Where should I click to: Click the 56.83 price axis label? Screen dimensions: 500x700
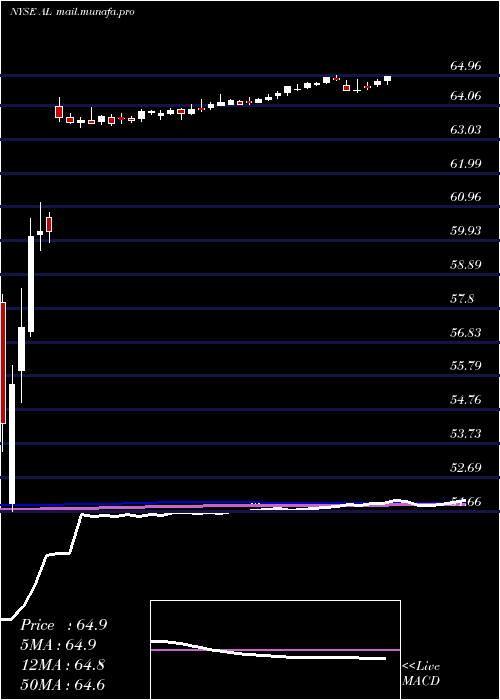tap(466, 332)
